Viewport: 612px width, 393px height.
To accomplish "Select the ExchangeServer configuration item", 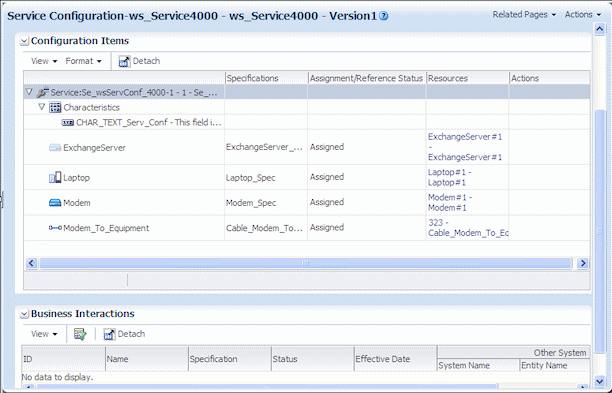I will (x=94, y=148).
